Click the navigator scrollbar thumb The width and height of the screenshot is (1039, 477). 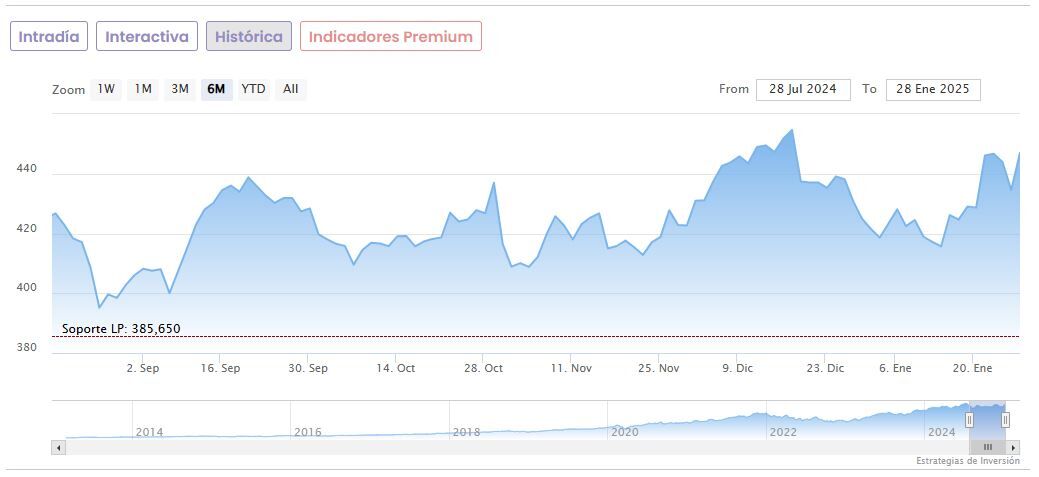coord(987,447)
